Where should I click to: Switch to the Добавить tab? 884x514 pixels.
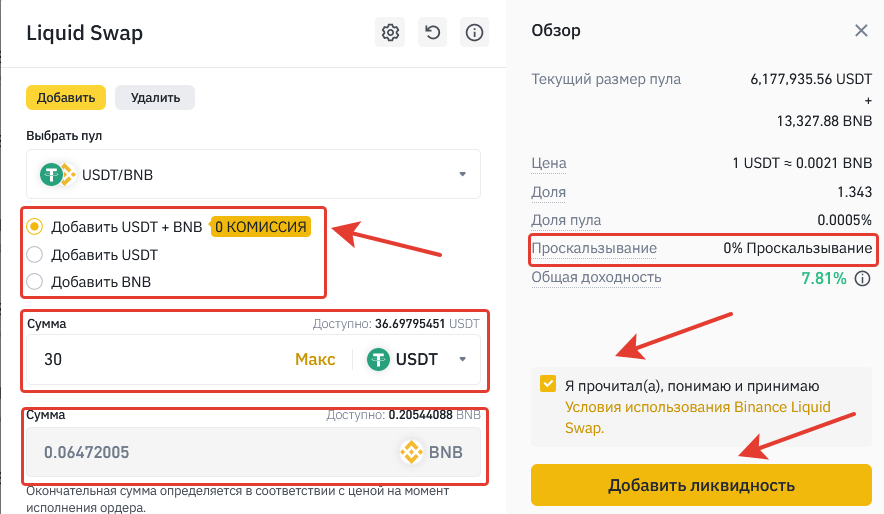pyautogui.click(x=66, y=98)
